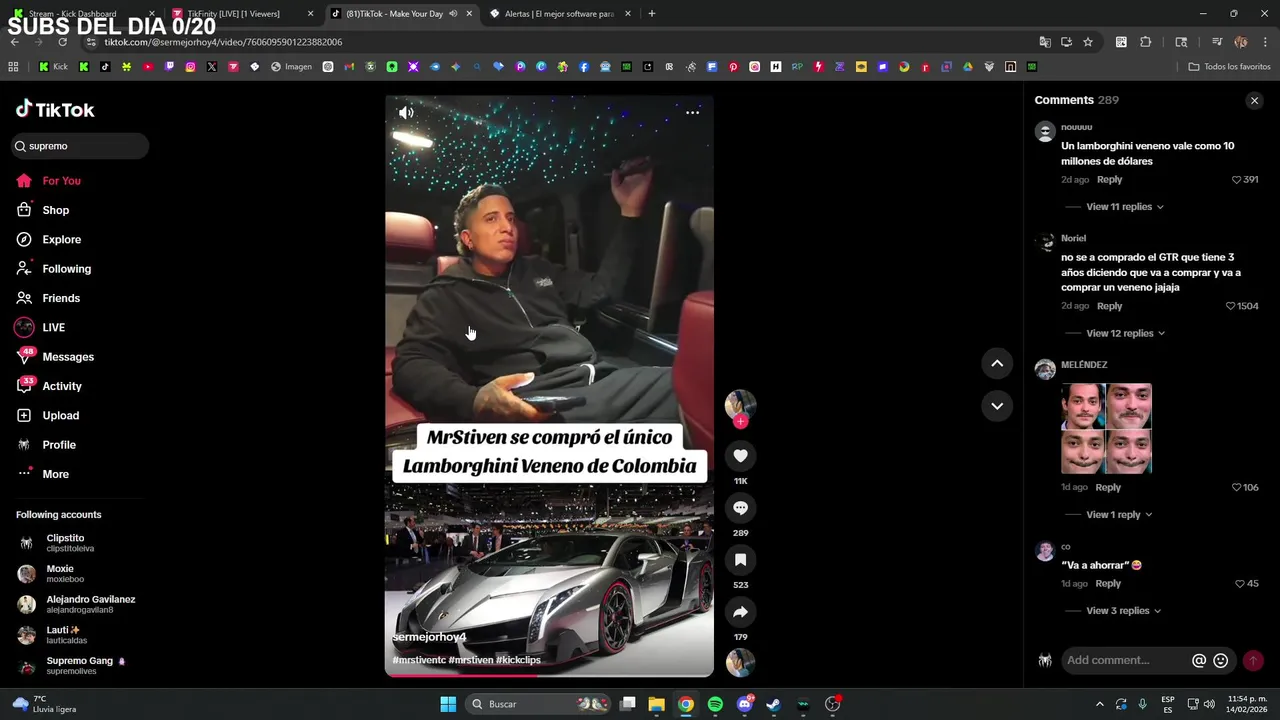
Task: Open the For You feed
Action: tap(50, 181)
